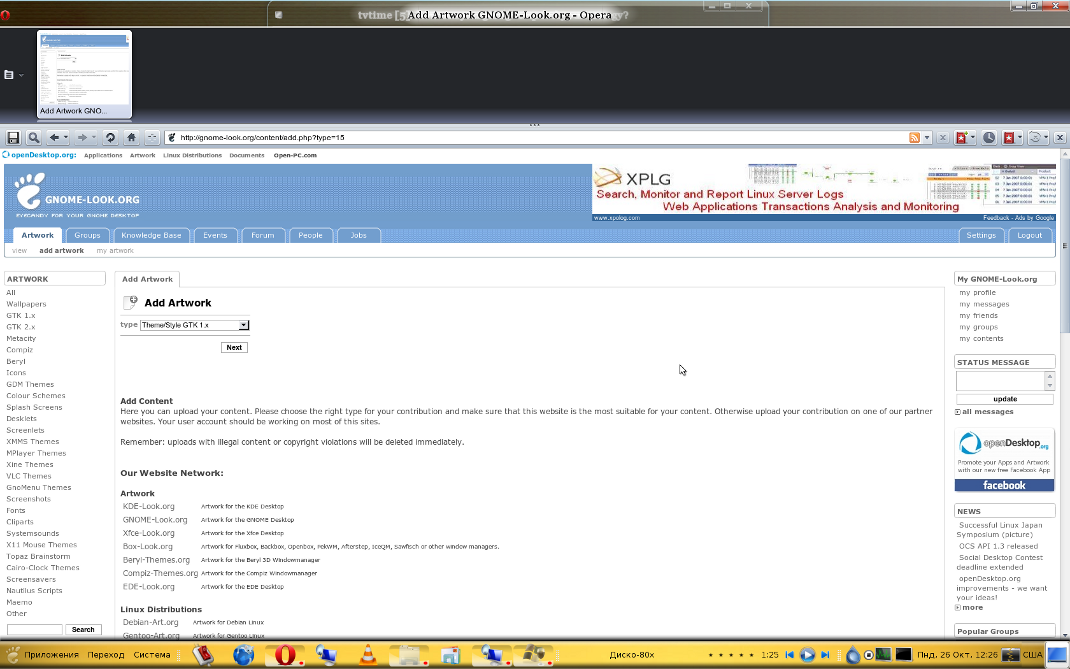Image resolution: width=1070 pixels, height=669 pixels.
Task: Open the Events tab
Action: pyautogui.click(x=215, y=235)
